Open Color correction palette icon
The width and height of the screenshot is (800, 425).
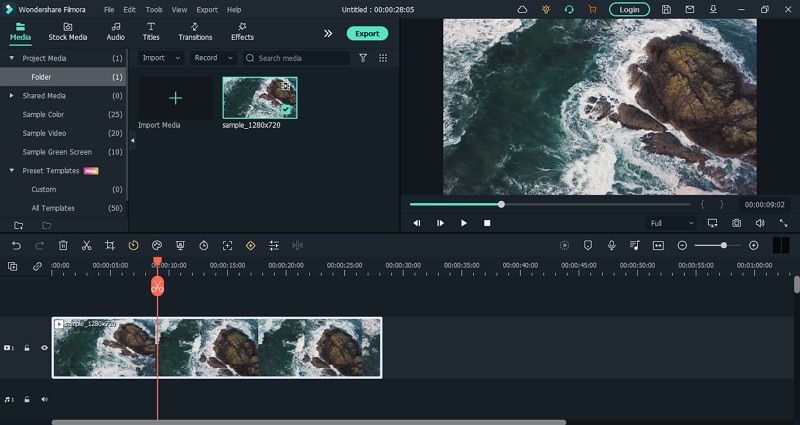[x=157, y=246]
